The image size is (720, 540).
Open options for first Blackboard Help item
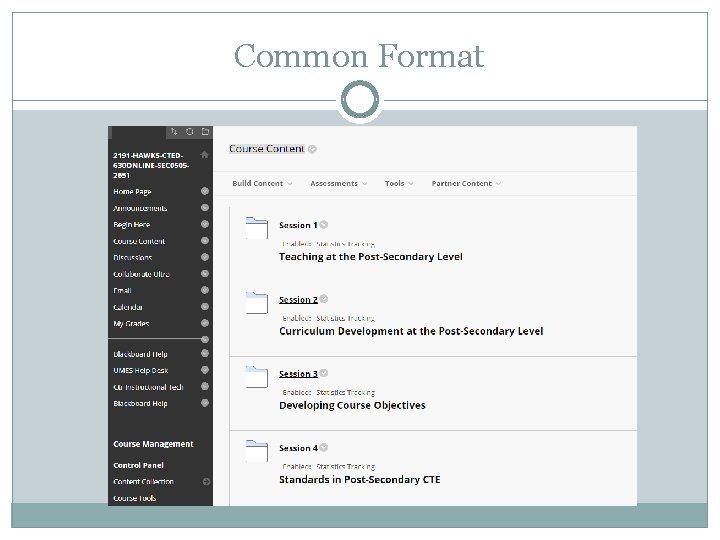[205, 354]
